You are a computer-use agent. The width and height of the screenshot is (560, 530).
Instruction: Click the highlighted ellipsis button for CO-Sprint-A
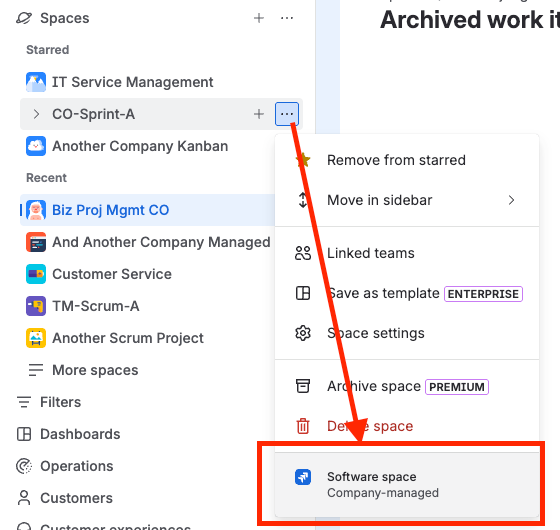tap(287, 114)
